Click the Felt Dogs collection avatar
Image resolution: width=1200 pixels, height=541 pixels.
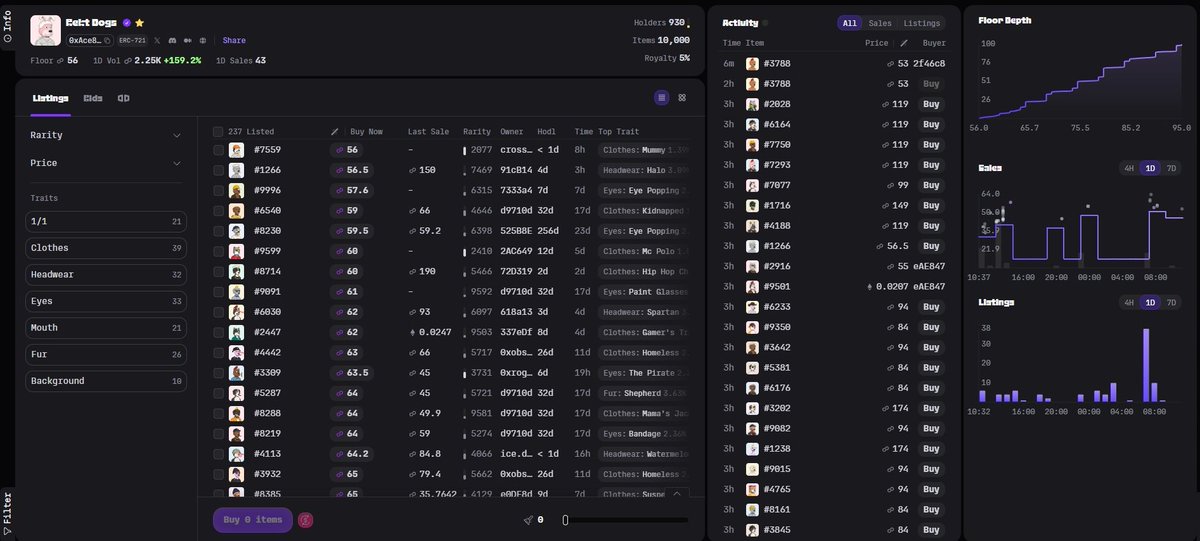(x=45, y=30)
